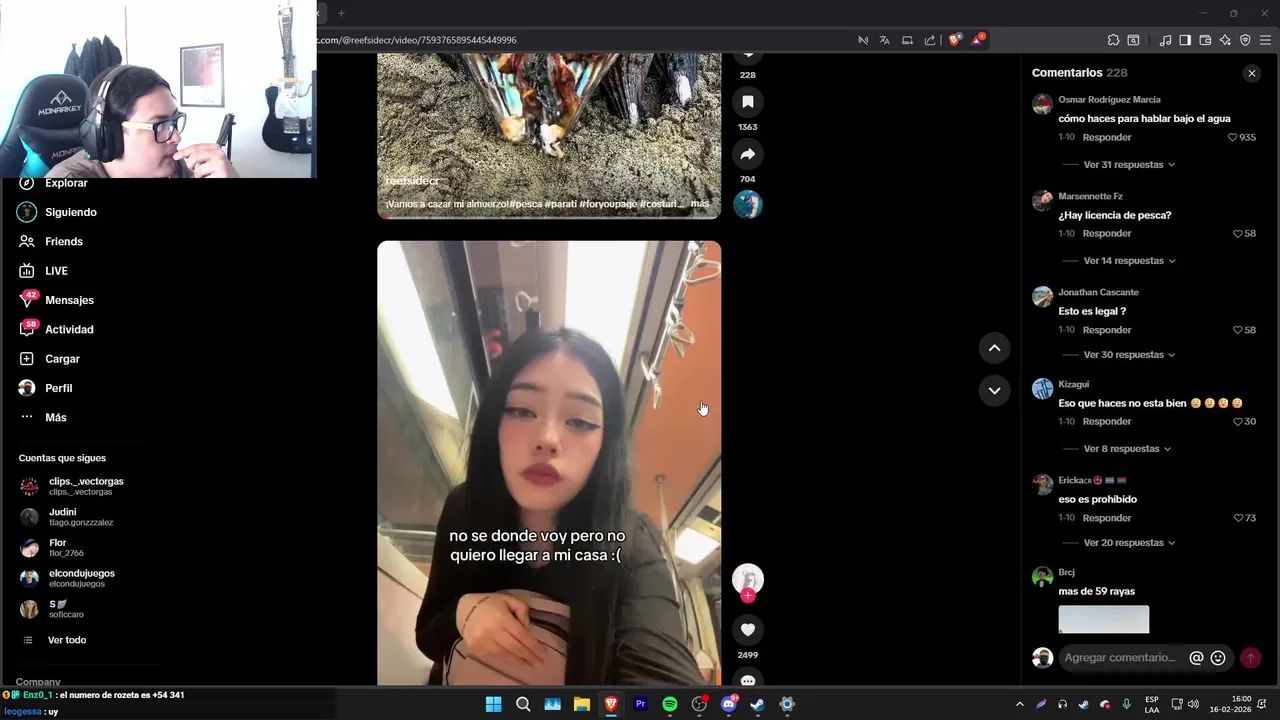Viewport: 1280px width, 720px height.
Task: Open Actividad notifications
Action: tap(56, 329)
